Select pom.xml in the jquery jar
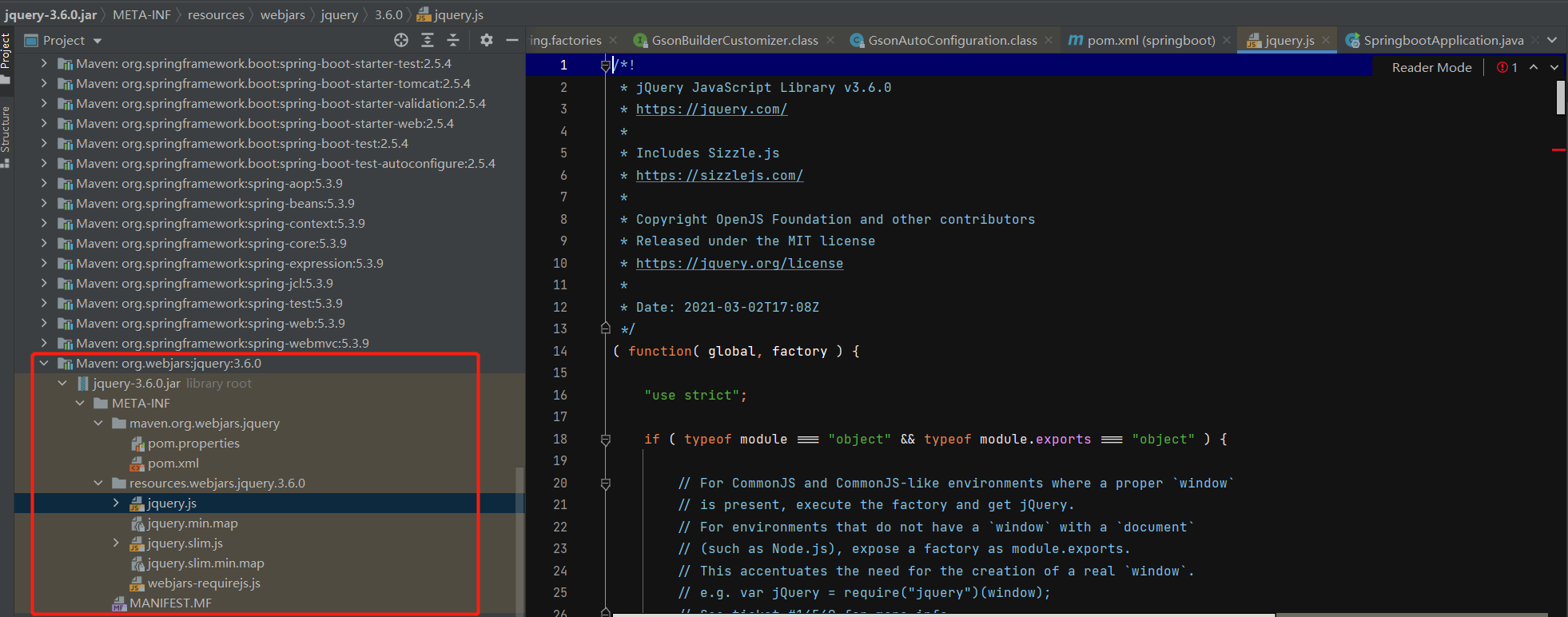This screenshot has width=1568, height=617. pos(173,464)
